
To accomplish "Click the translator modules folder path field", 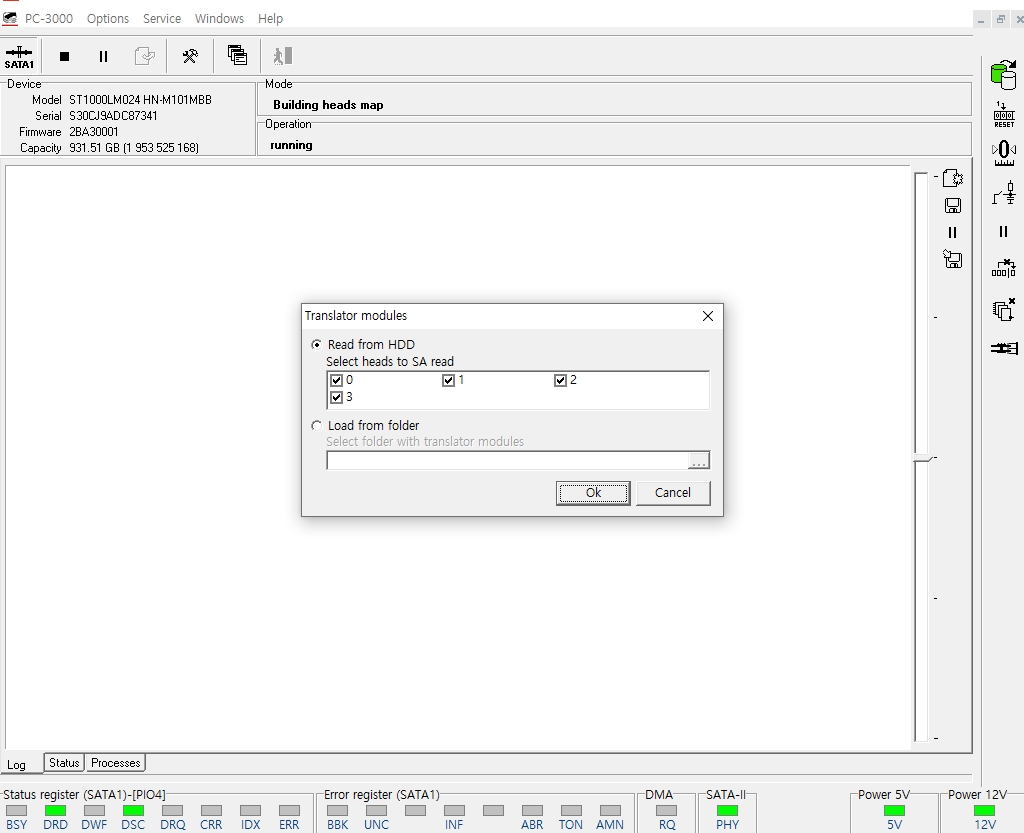I will click(507, 460).
